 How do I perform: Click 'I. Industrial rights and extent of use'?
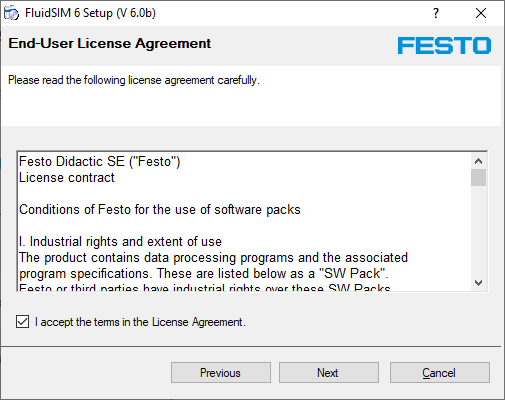[120, 242]
